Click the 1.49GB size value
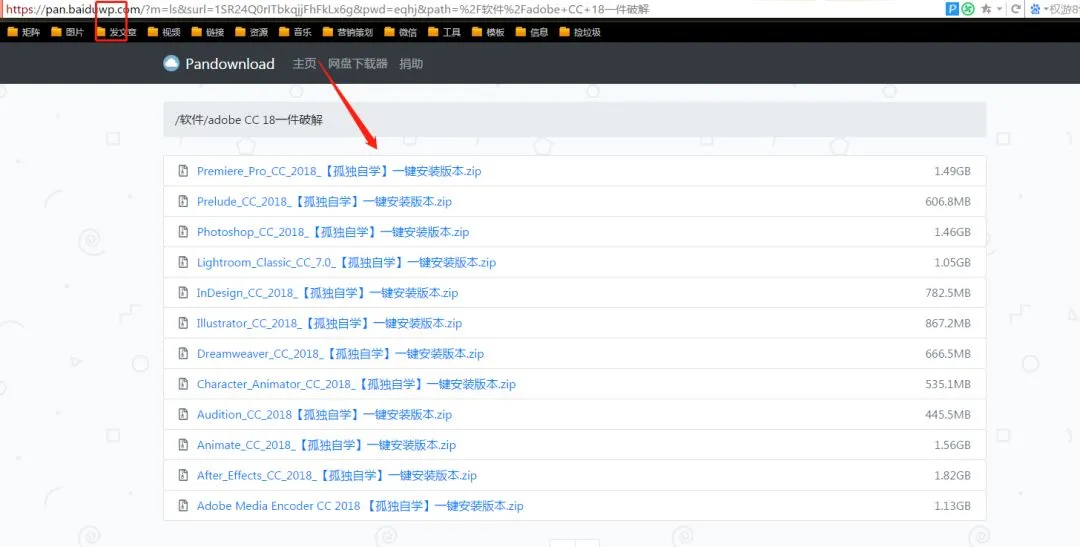The image size is (1080, 547). click(x=952, y=171)
